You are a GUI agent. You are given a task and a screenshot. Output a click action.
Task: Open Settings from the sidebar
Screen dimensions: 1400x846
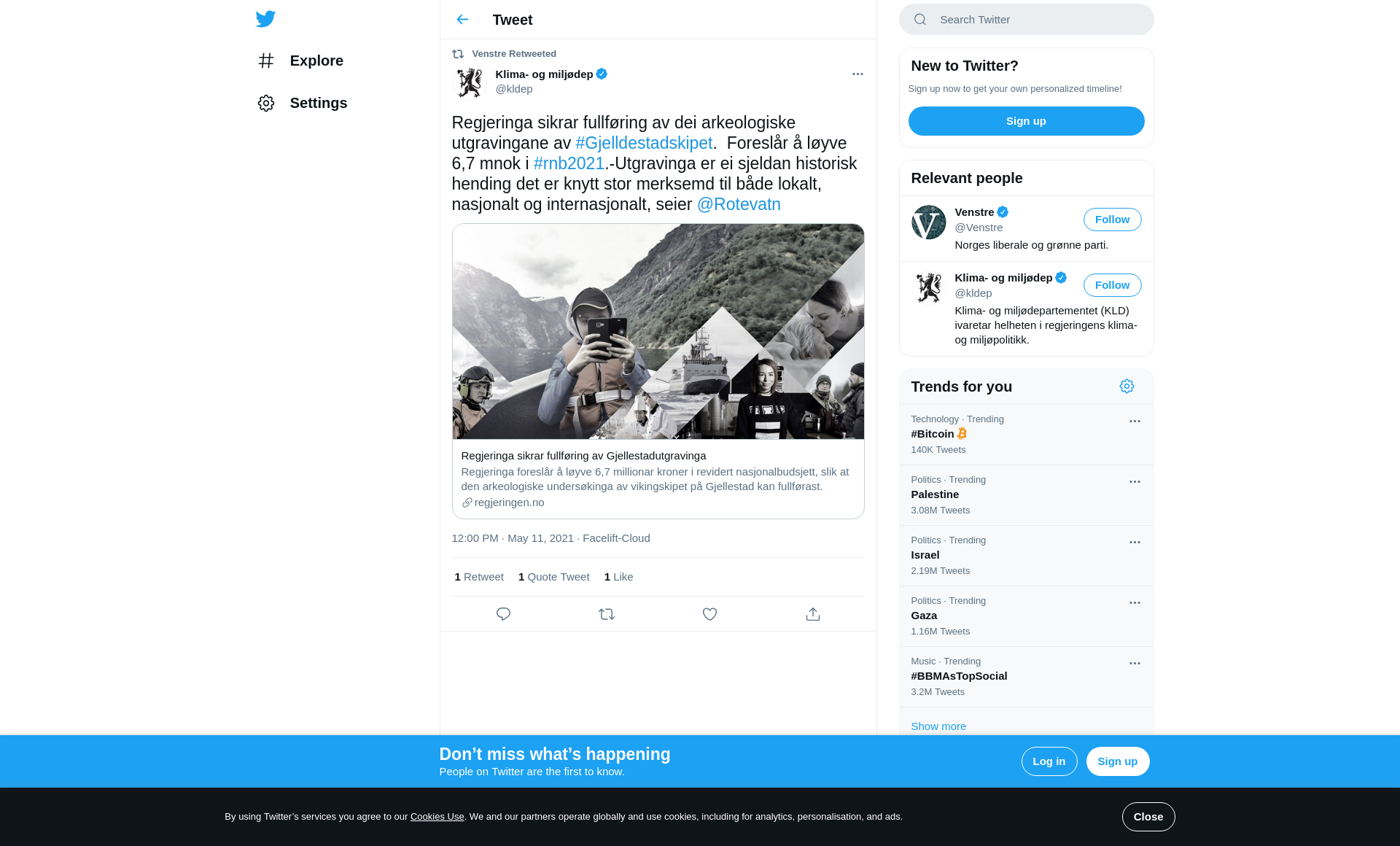pyautogui.click(x=303, y=103)
